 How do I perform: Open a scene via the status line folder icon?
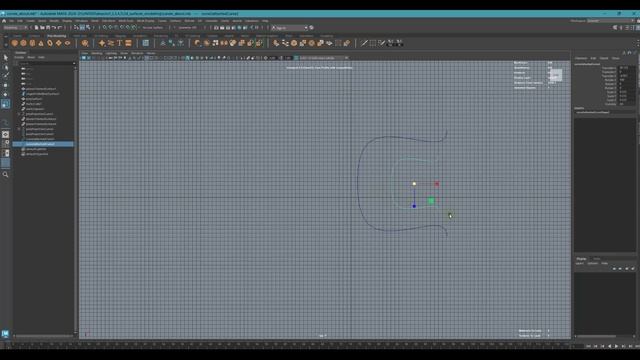pos(42,27)
